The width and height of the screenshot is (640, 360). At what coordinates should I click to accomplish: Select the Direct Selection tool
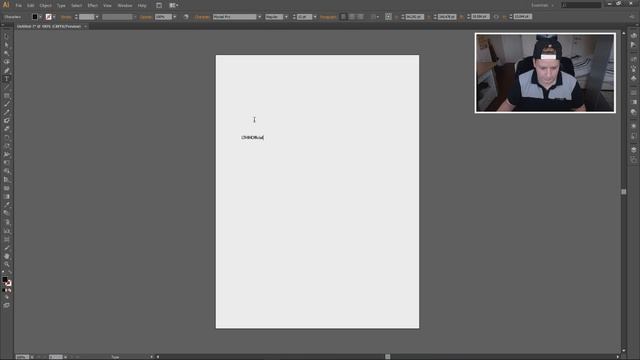[7, 45]
